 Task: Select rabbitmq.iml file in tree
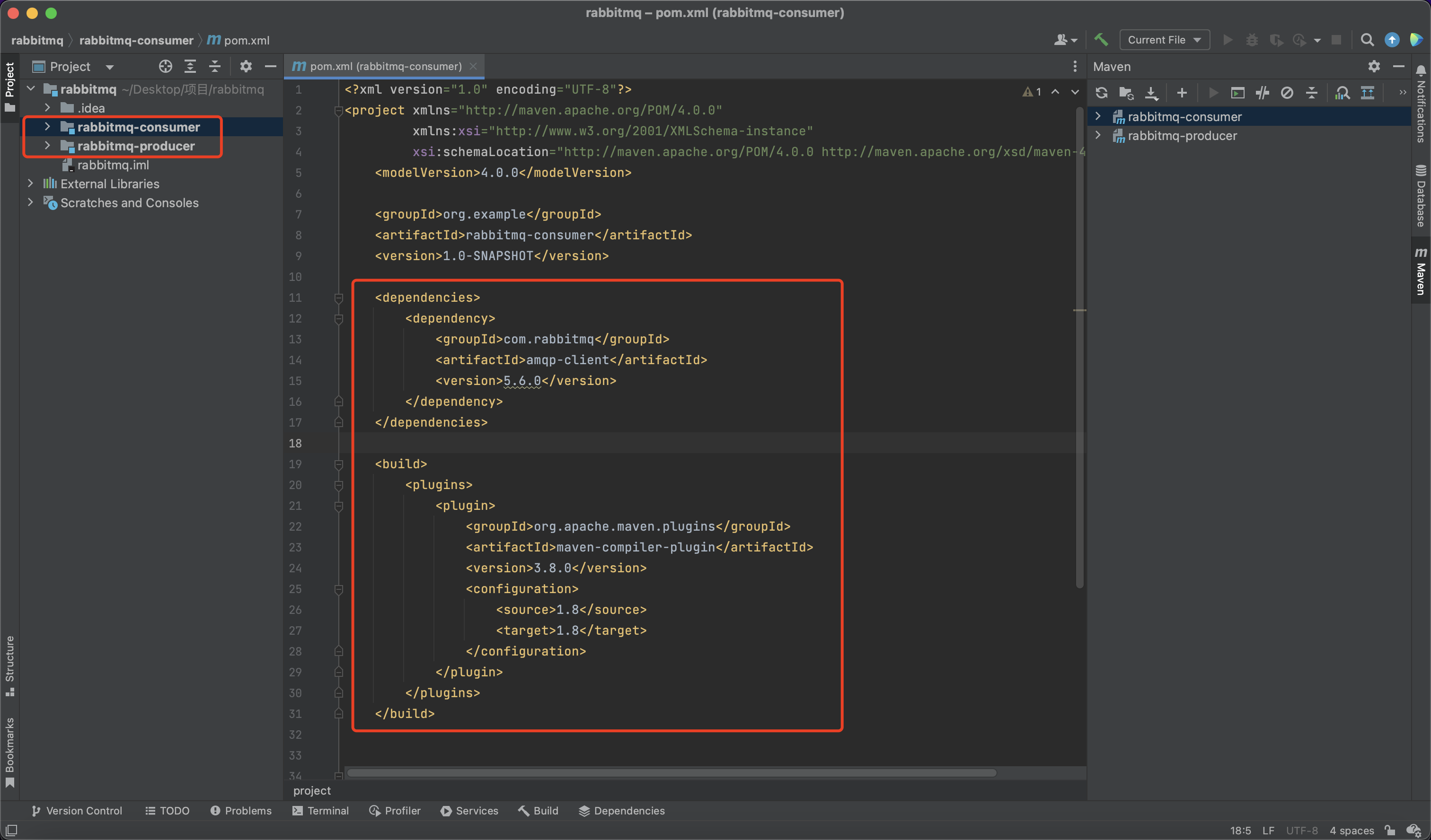(113, 165)
